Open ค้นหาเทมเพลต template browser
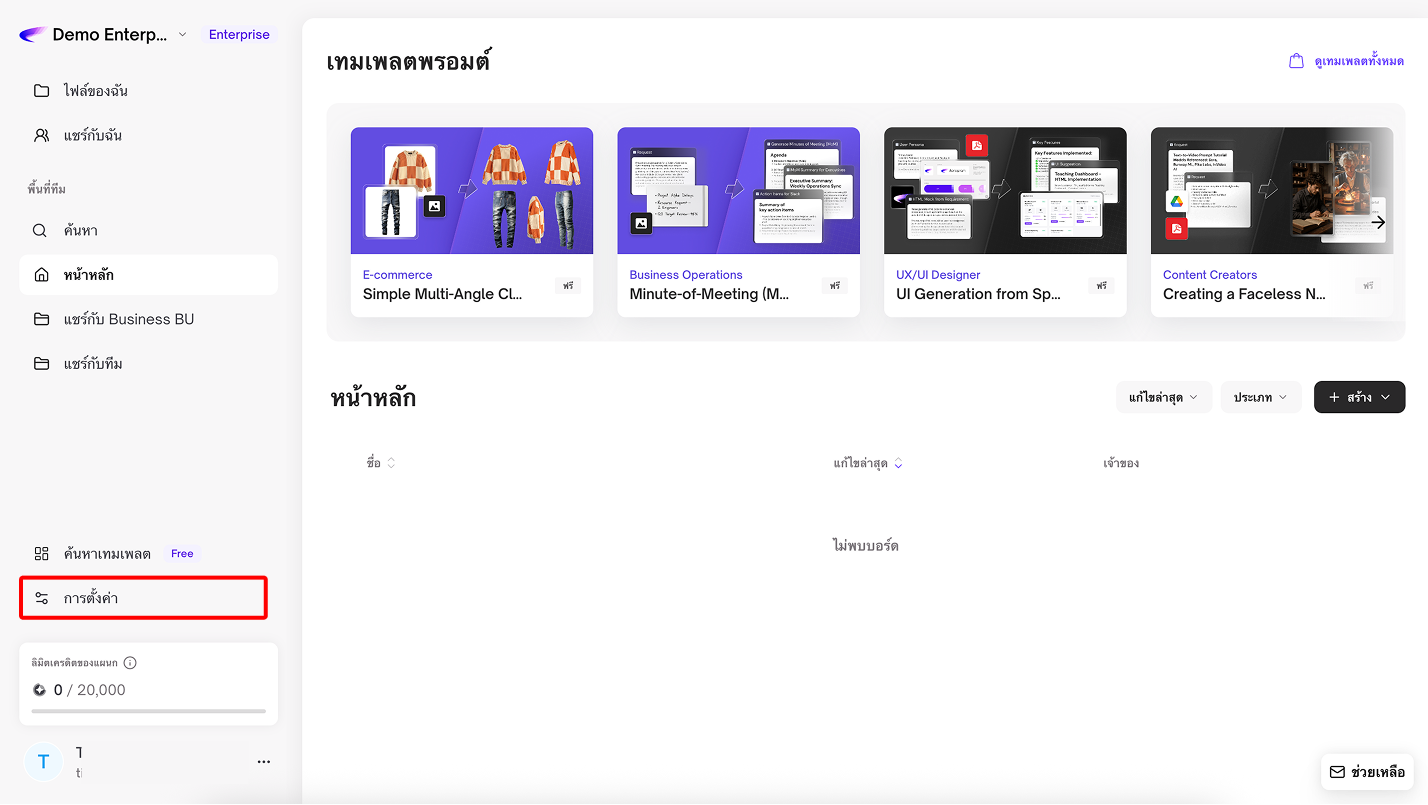The height and width of the screenshot is (805, 1428). click(106, 554)
